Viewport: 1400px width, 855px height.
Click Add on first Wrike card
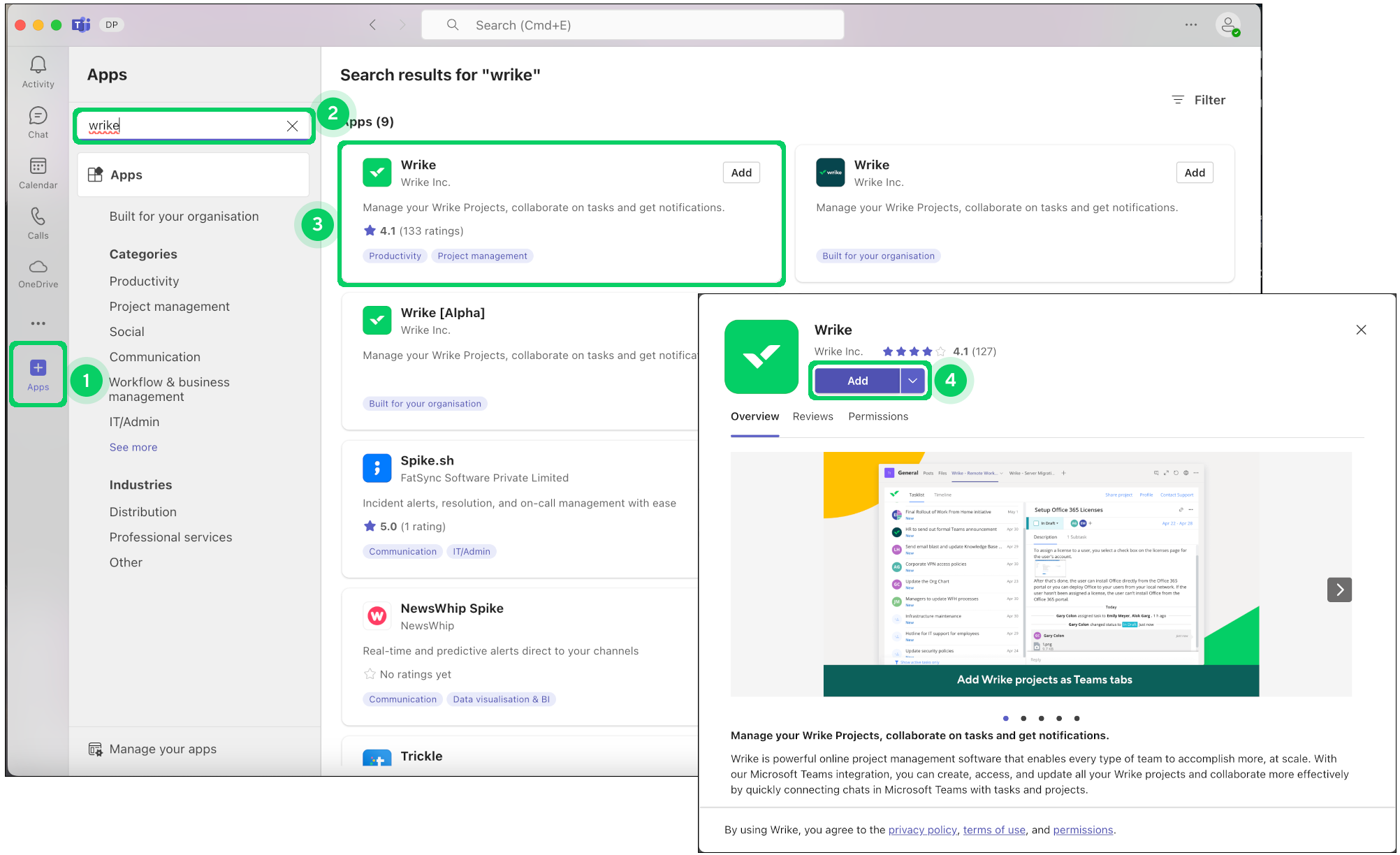(x=741, y=173)
